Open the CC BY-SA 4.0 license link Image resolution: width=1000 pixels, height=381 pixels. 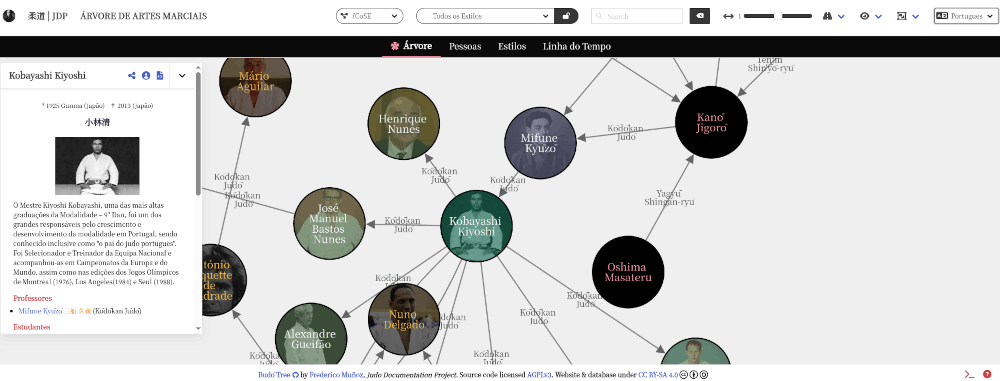[x=658, y=375]
